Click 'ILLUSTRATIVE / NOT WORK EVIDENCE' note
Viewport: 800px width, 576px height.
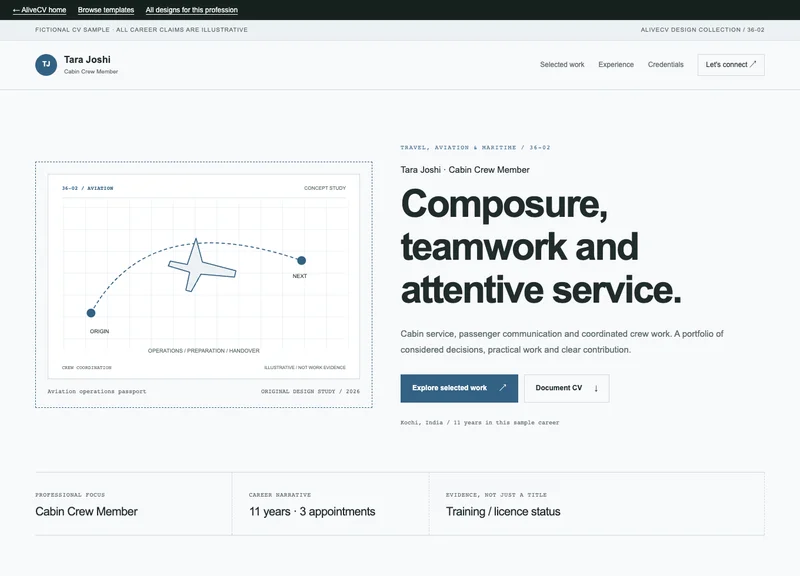(305, 367)
